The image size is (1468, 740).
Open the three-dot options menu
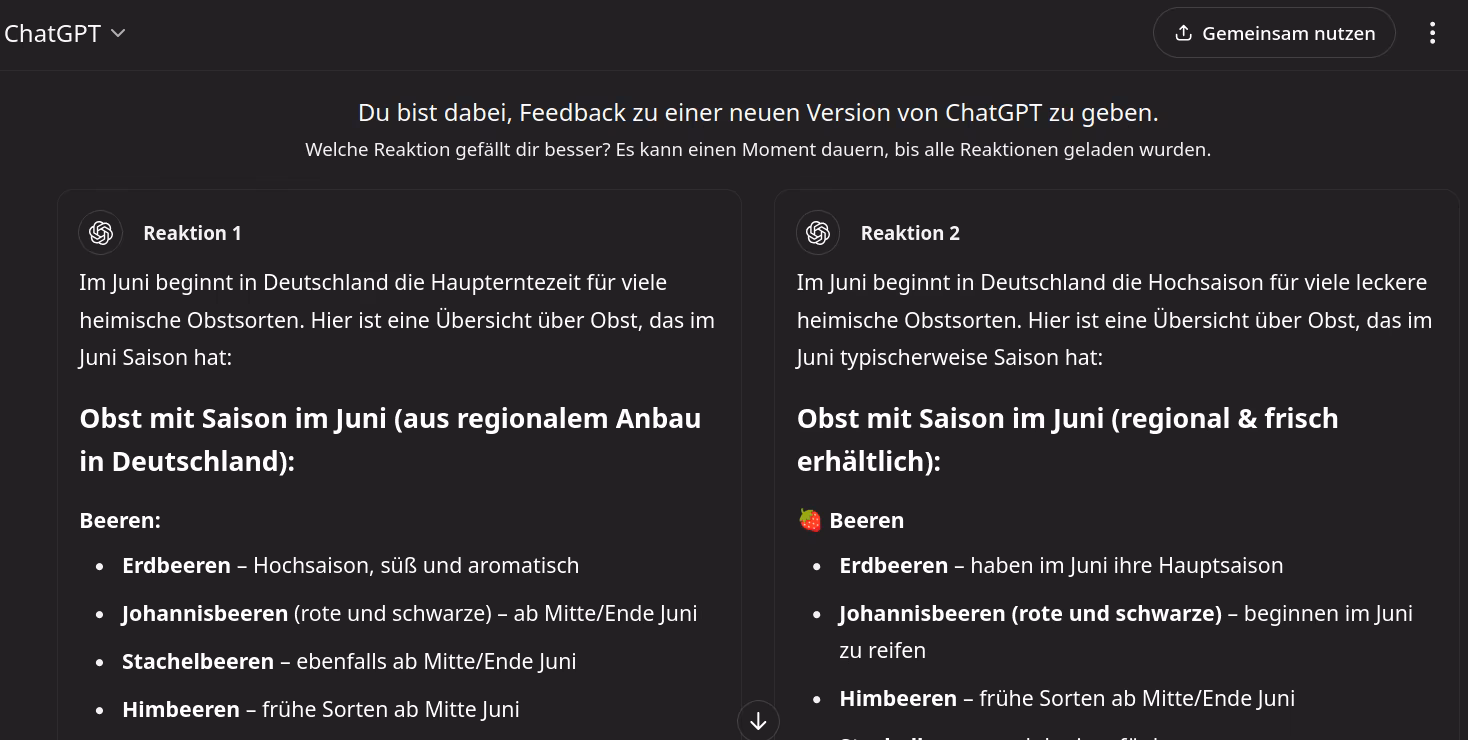pos(1432,33)
